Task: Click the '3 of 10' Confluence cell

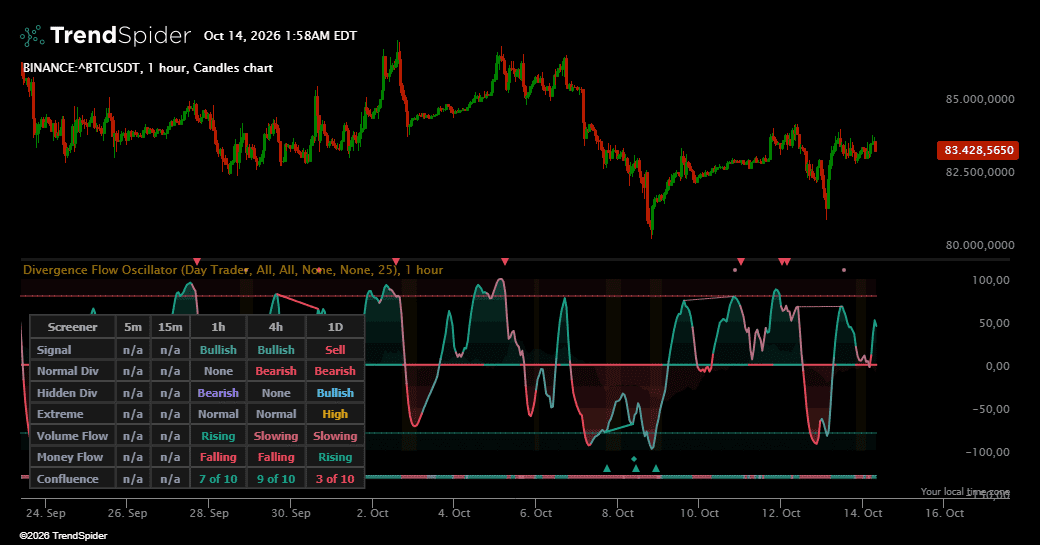Action: [335, 479]
